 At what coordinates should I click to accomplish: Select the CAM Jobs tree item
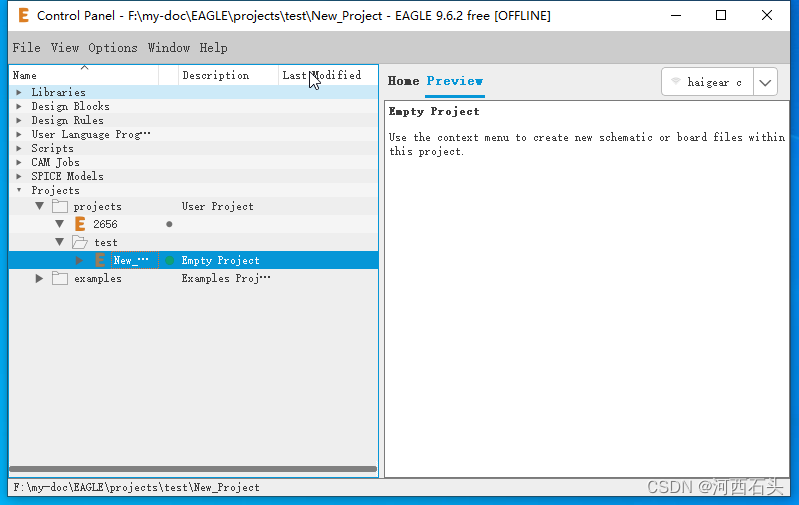[55, 162]
